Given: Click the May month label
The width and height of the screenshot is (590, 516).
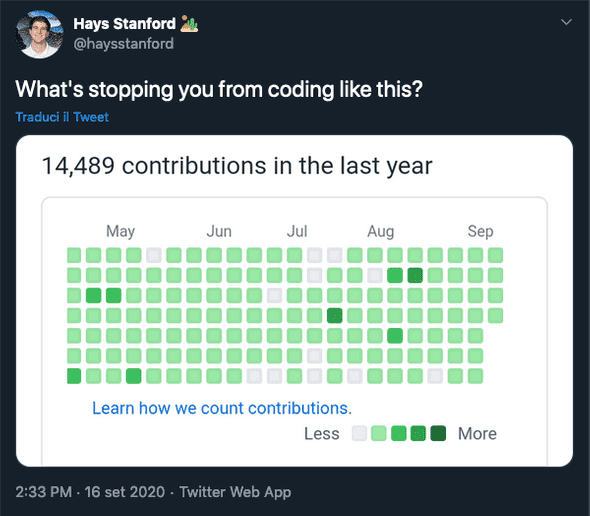Looking at the screenshot, I should [120, 231].
